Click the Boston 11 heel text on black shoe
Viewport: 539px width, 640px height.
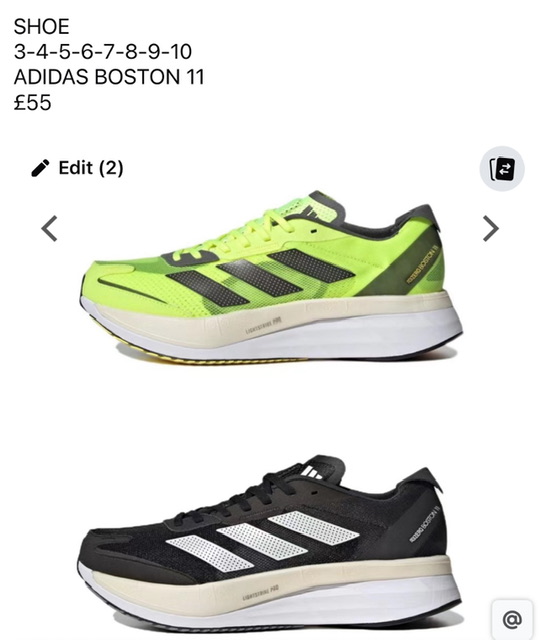[424, 524]
